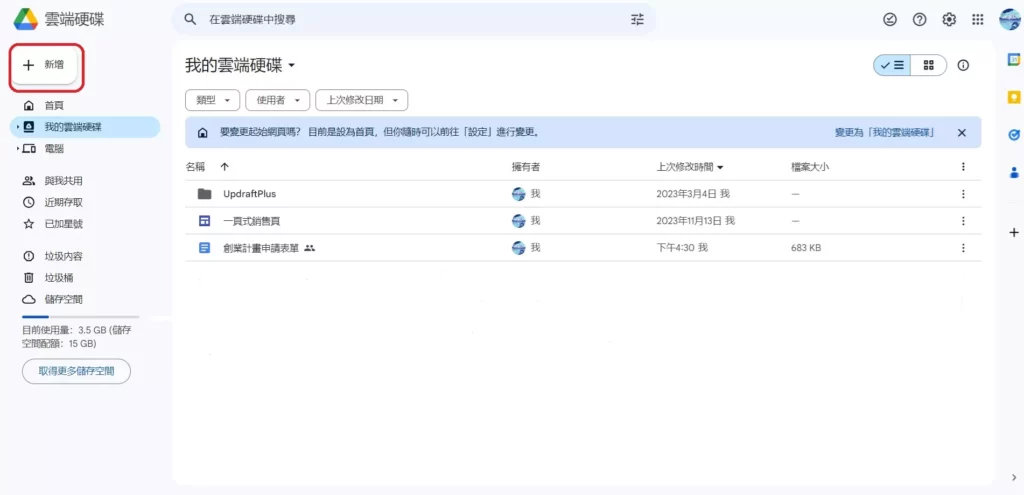Click the UpdraftPlus folder icon
The height and width of the screenshot is (495, 1024).
(x=204, y=194)
